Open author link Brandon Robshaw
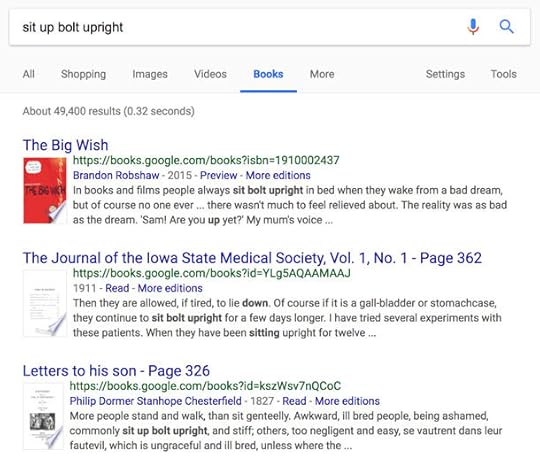The image size is (540, 462). coord(116,175)
